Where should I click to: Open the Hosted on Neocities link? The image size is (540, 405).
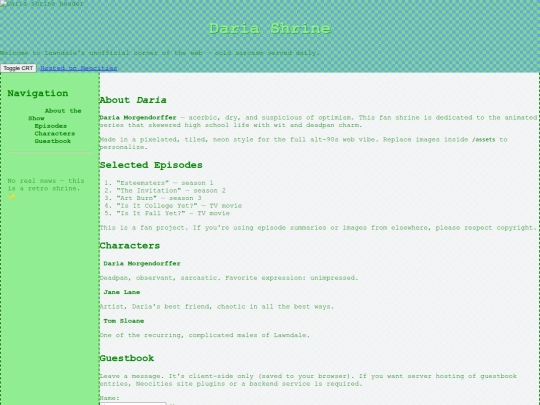click(79, 68)
